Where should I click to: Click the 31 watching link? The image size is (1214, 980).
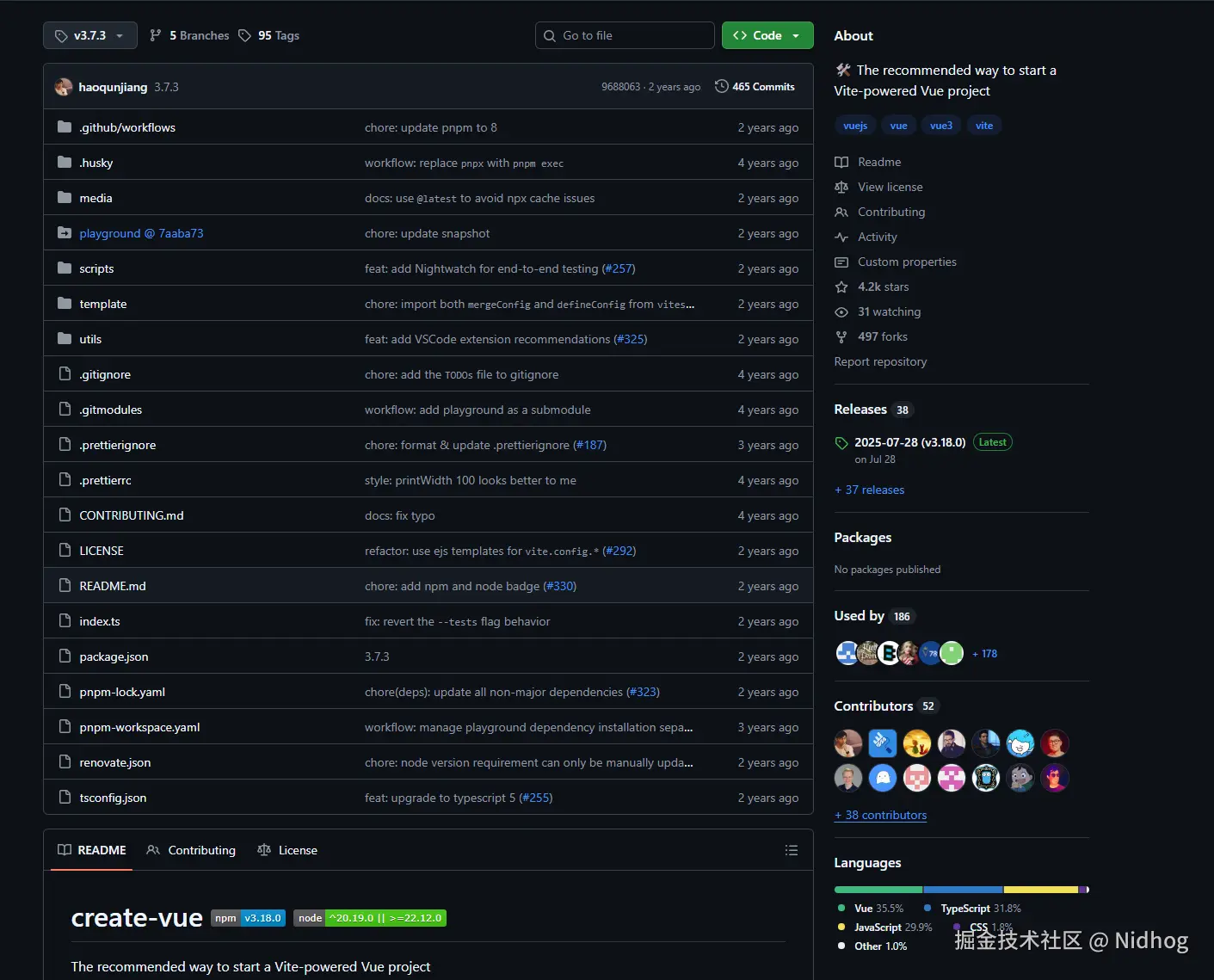click(x=878, y=311)
